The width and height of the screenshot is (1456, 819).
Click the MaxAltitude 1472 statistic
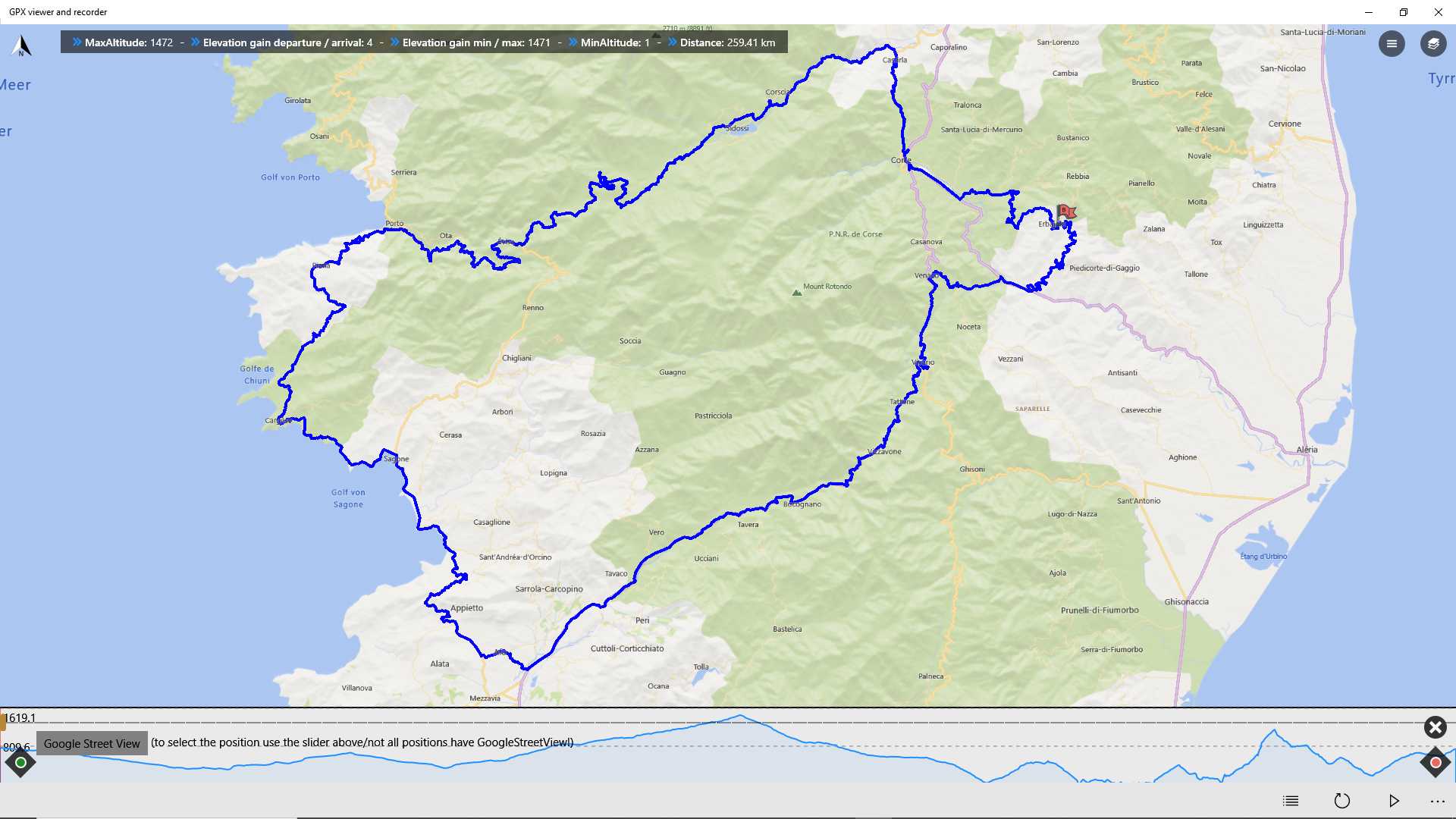pos(128,42)
